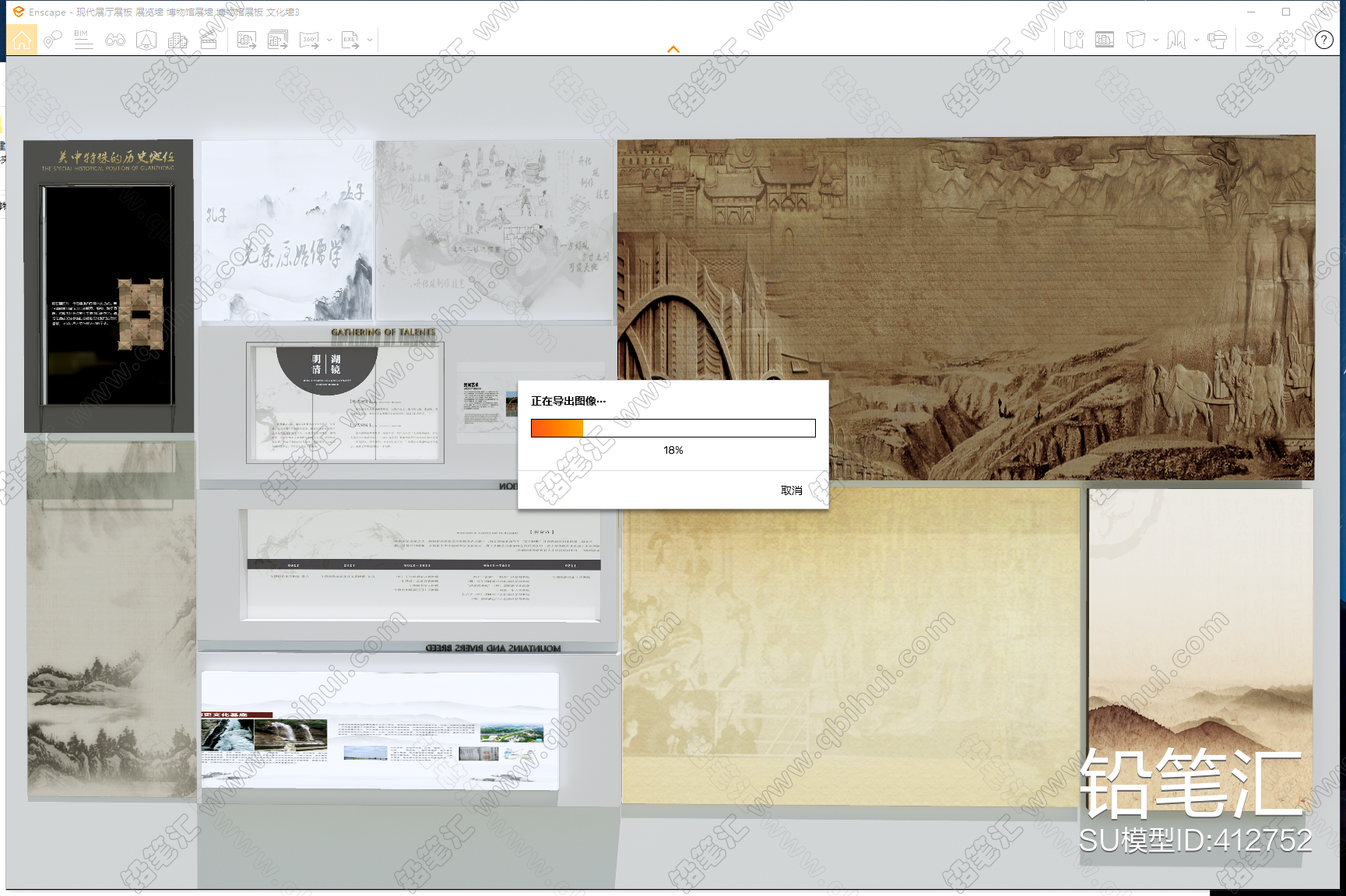
Task: Click the 18% progress text
Action: (673, 451)
